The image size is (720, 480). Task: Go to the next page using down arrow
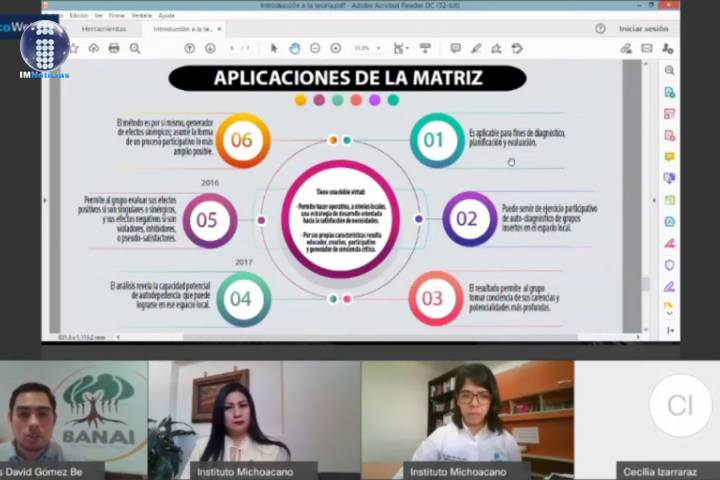click(209, 48)
